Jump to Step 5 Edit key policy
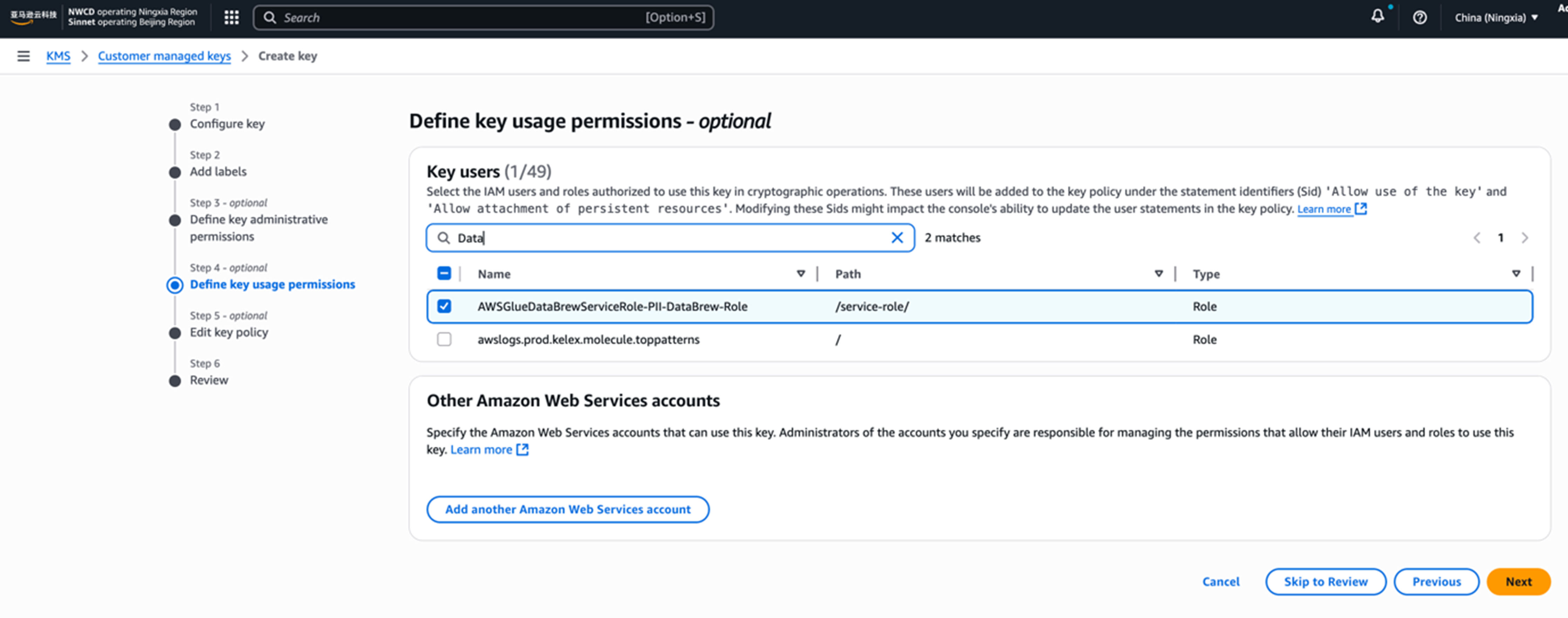This screenshot has height=618, width=1568. [229, 332]
